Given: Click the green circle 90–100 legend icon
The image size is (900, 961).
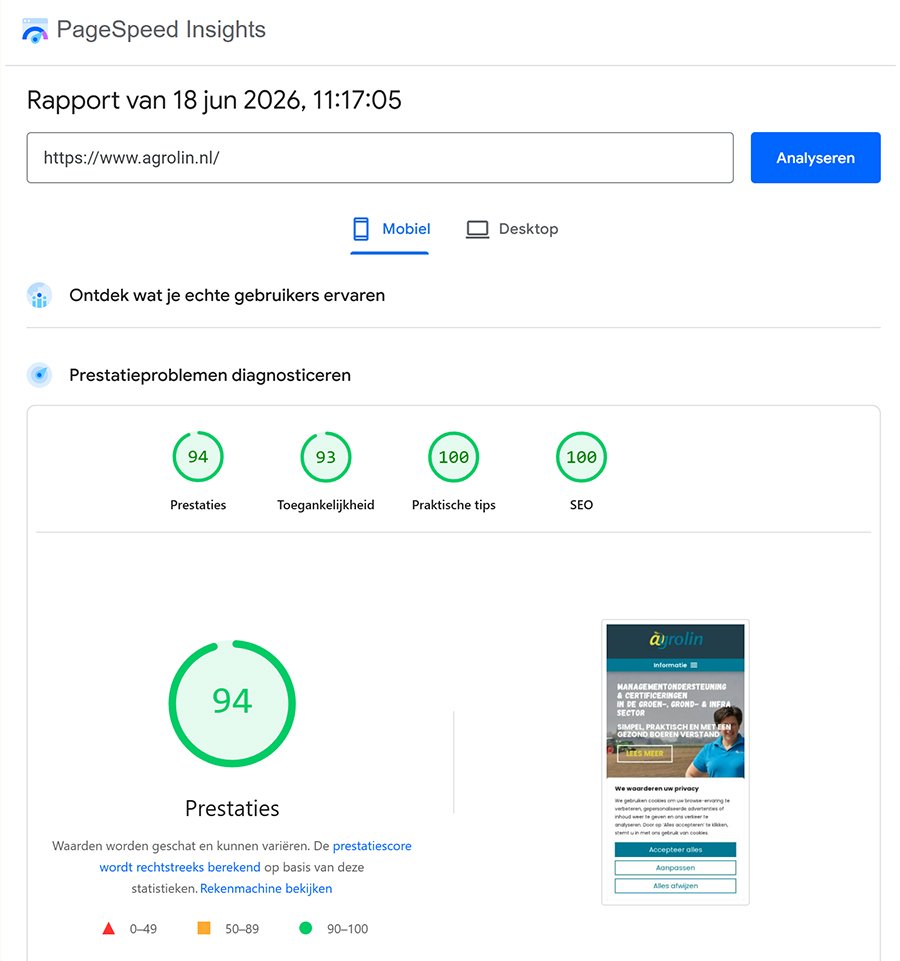Looking at the screenshot, I should [305, 928].
